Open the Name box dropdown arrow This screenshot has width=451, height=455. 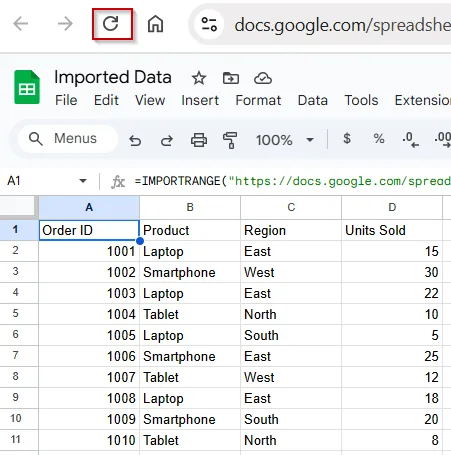tap(83, 181)
